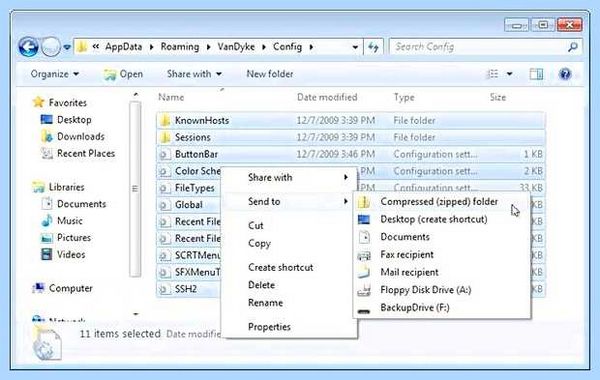This screenshot has width=600, height=380.
Task: Expand the arrow after Roaming breadcrumb
Action: (209, 47)
